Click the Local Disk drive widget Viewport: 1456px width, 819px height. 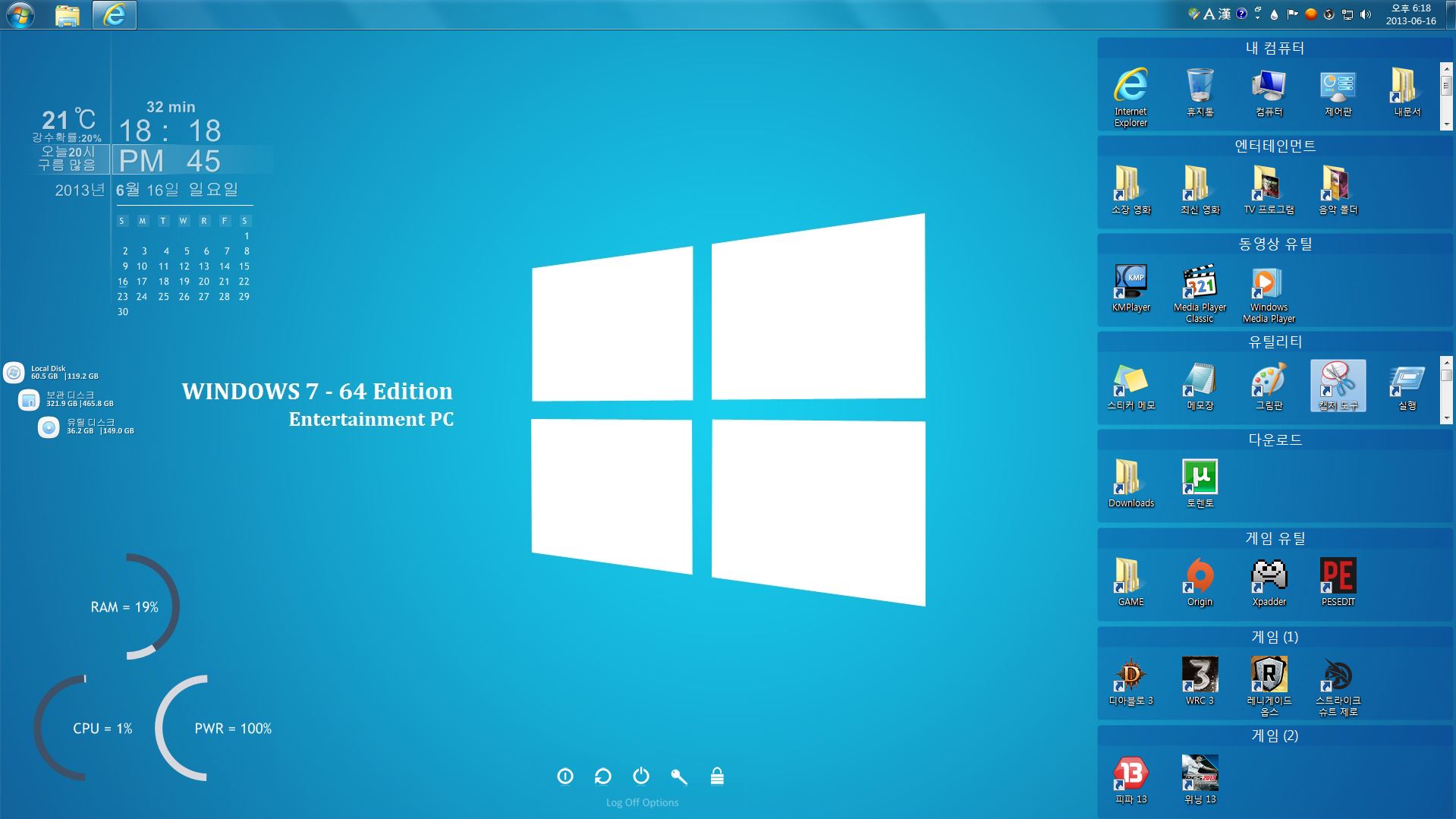pos(52,372)
